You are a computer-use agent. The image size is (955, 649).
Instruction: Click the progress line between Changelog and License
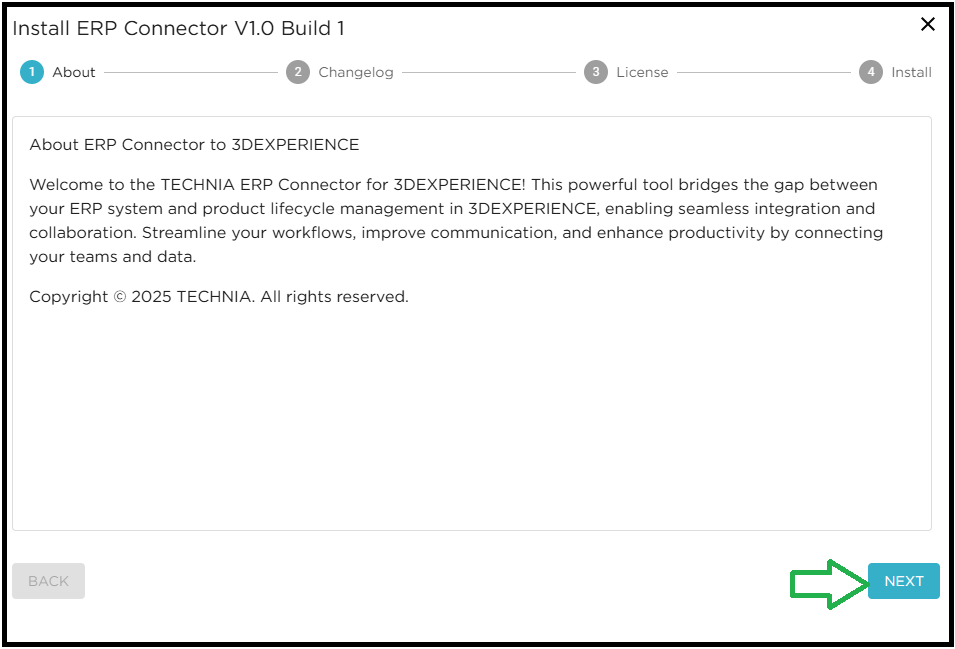coord(489,72)
